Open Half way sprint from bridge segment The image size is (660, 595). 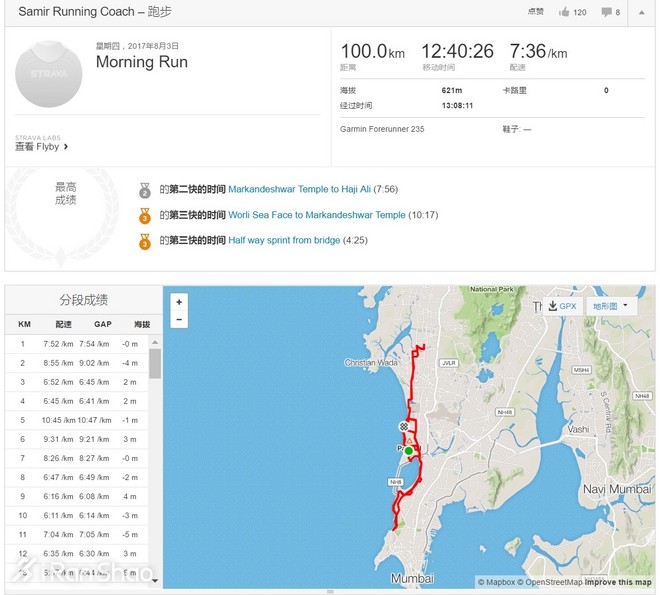click(x=284, y=240)
